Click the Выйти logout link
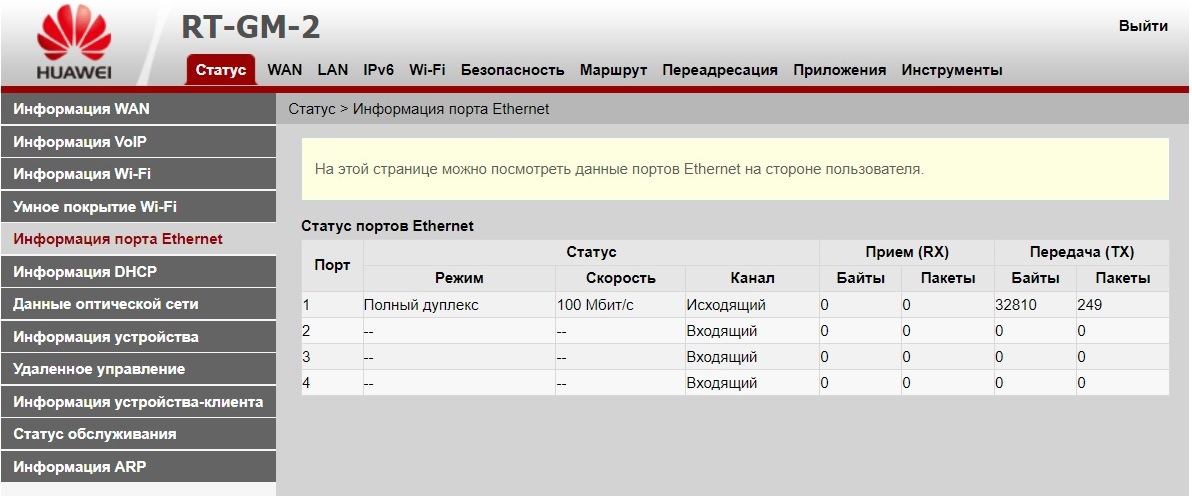 (x=1142, y=26)
